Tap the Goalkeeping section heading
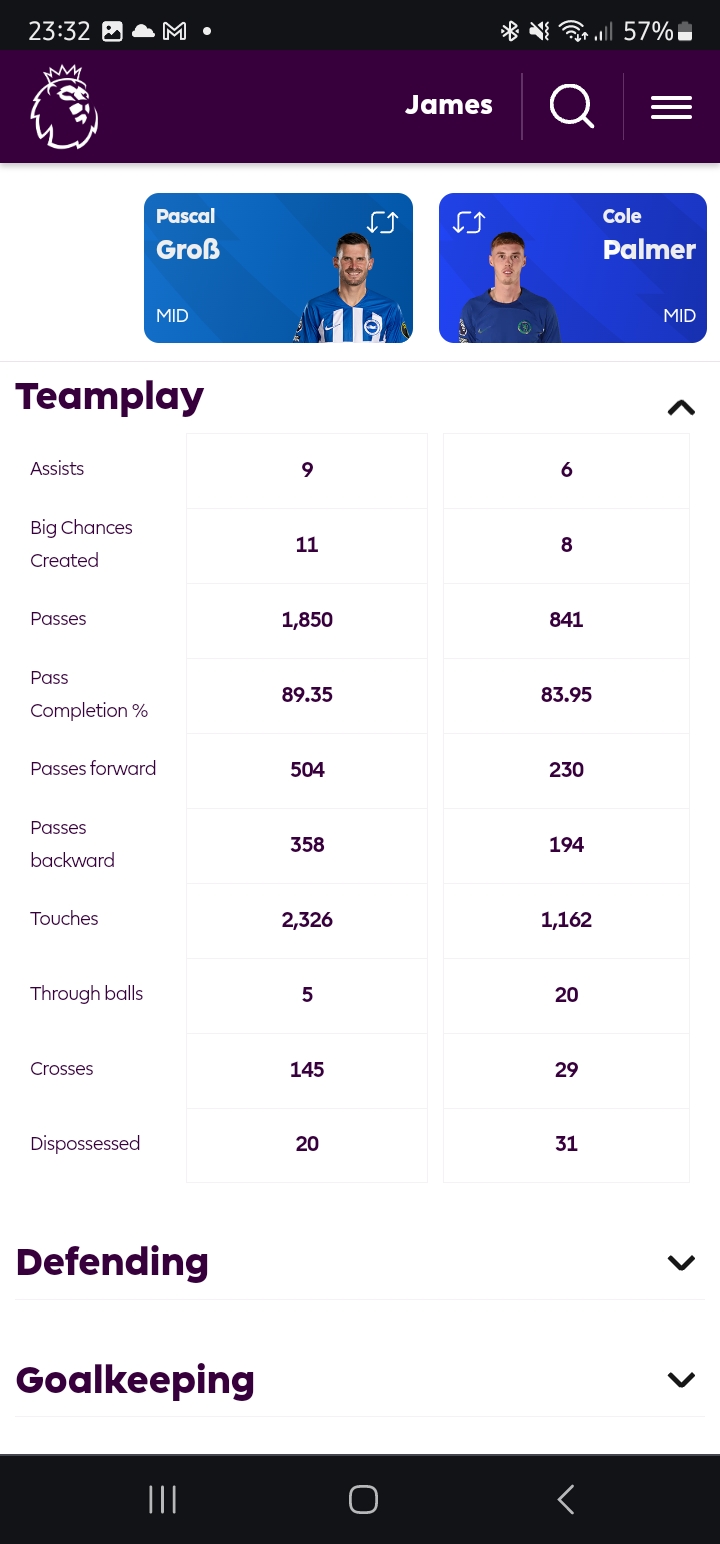The width and height of the screenshot is (720, 1544). (135, 1380)
